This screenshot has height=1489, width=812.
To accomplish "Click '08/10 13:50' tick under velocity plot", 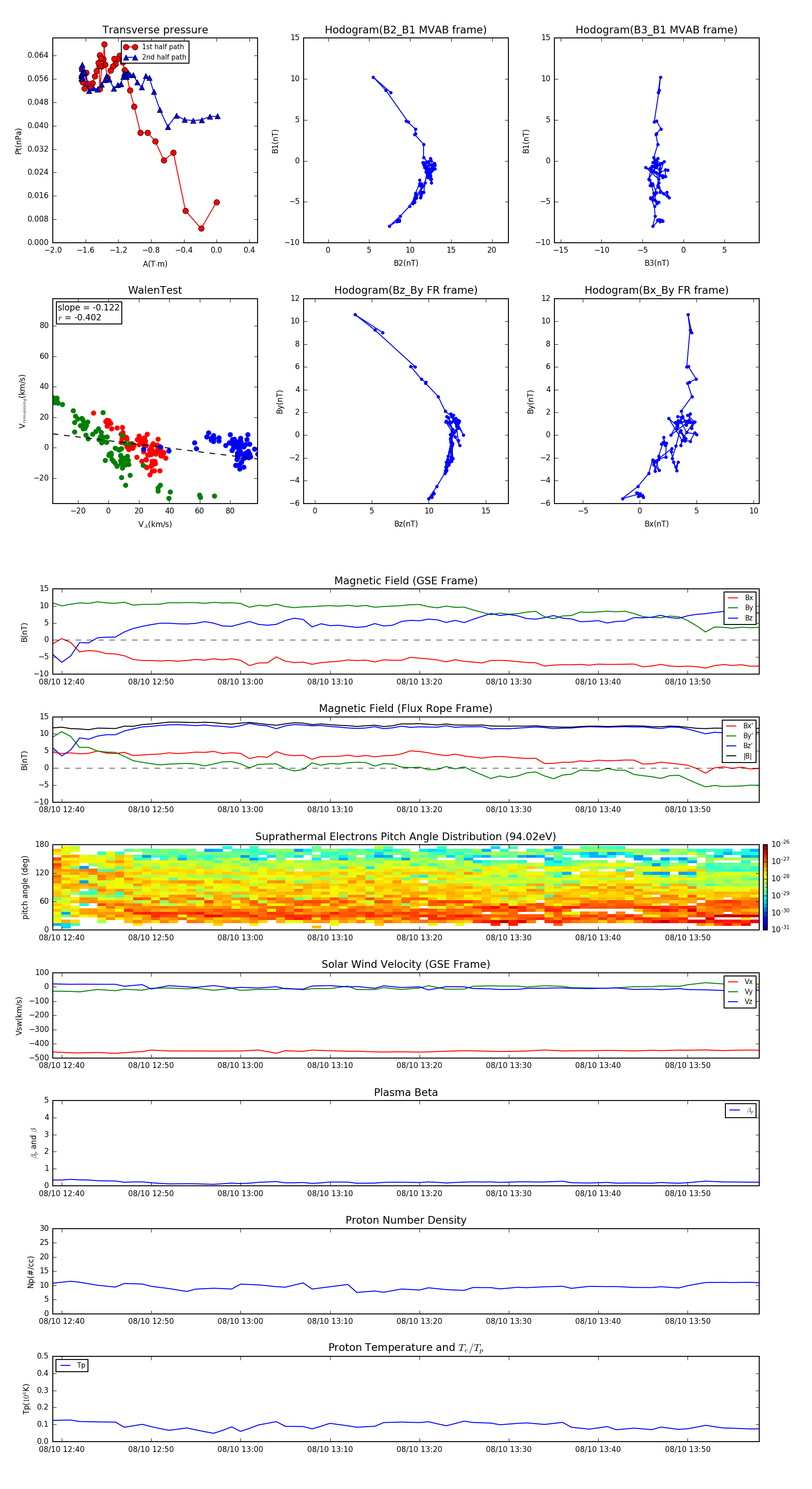I will click(x=688, y=1065).
